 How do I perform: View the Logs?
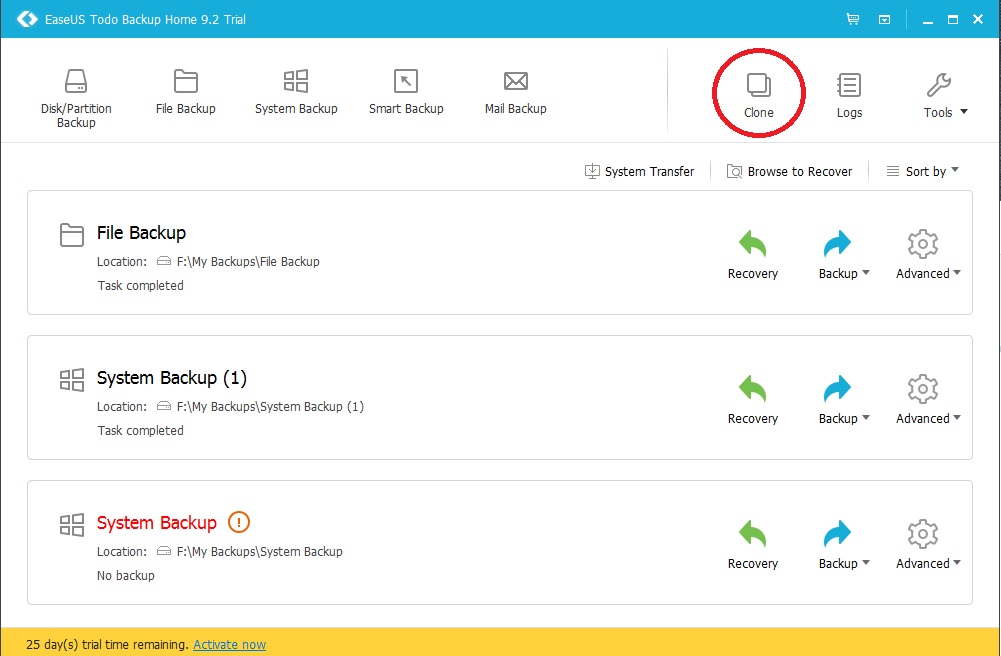pos(849,95)
